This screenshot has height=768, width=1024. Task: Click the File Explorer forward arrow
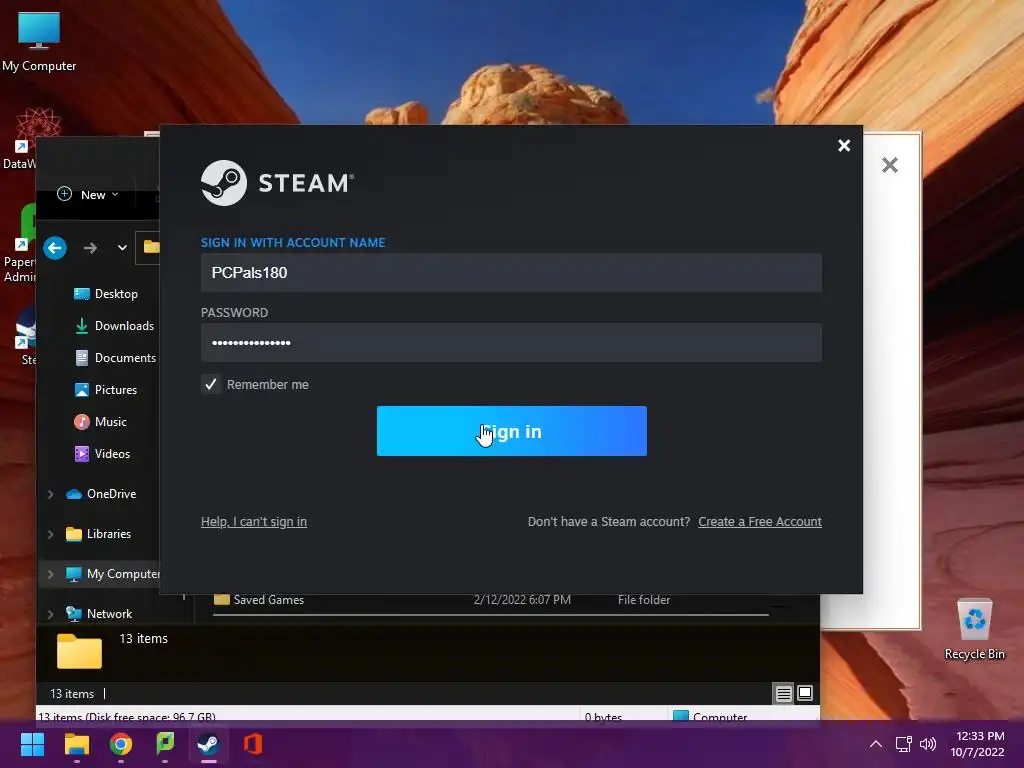point(90,248)
